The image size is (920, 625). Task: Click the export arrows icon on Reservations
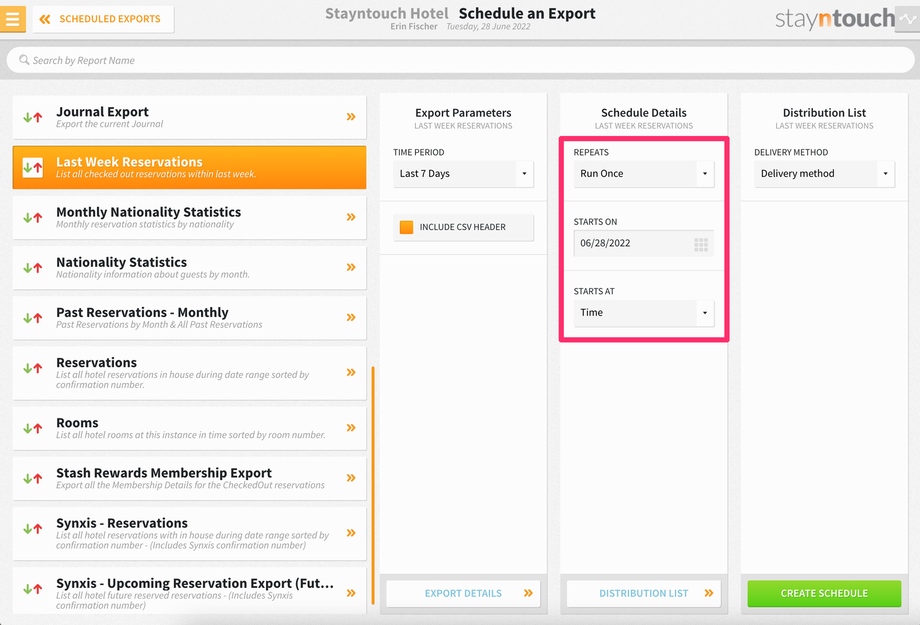click(x=33, y=369)
